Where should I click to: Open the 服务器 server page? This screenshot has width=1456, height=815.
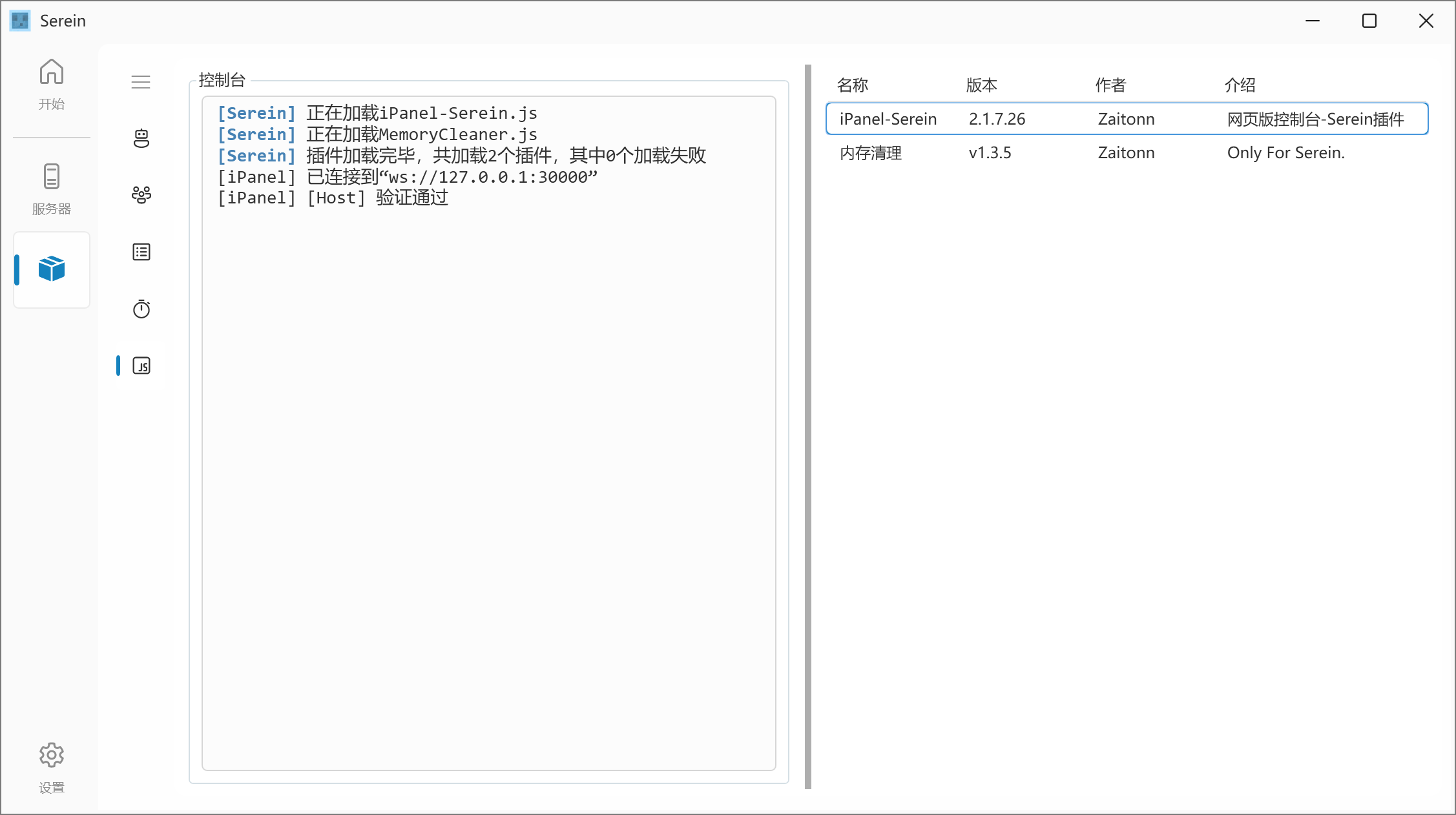(52, 189)
